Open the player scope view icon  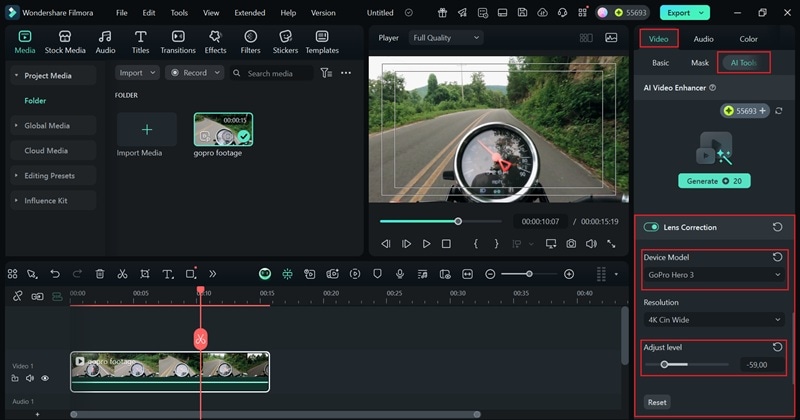coord(611,38)
